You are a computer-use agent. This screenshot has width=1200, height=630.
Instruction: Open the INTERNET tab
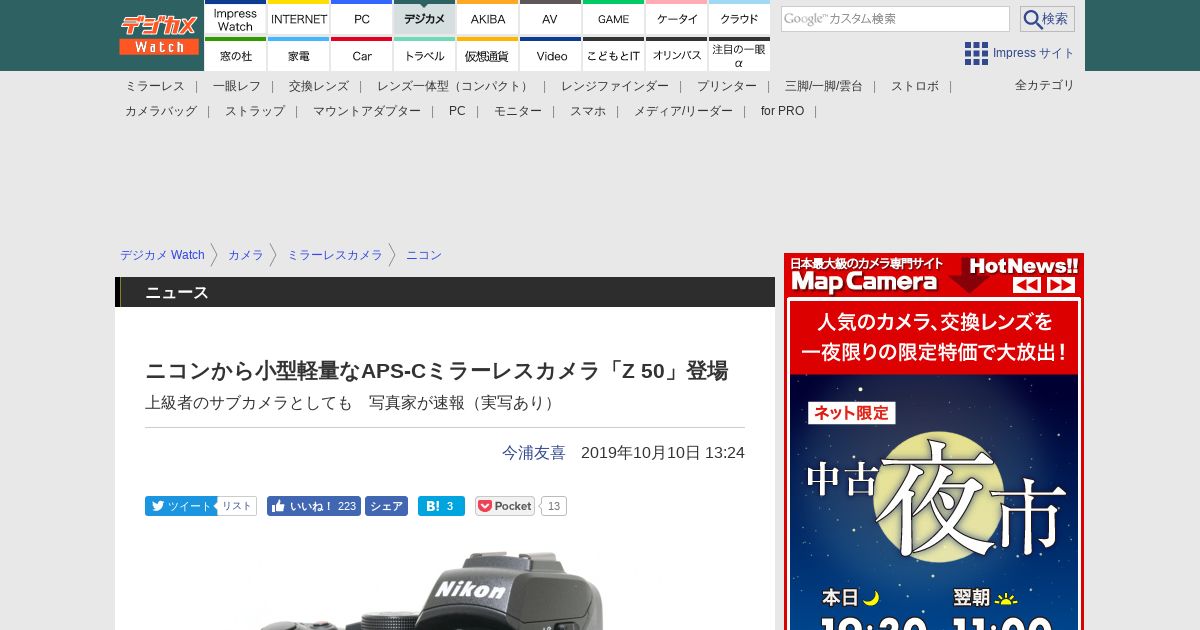(299, 18)
